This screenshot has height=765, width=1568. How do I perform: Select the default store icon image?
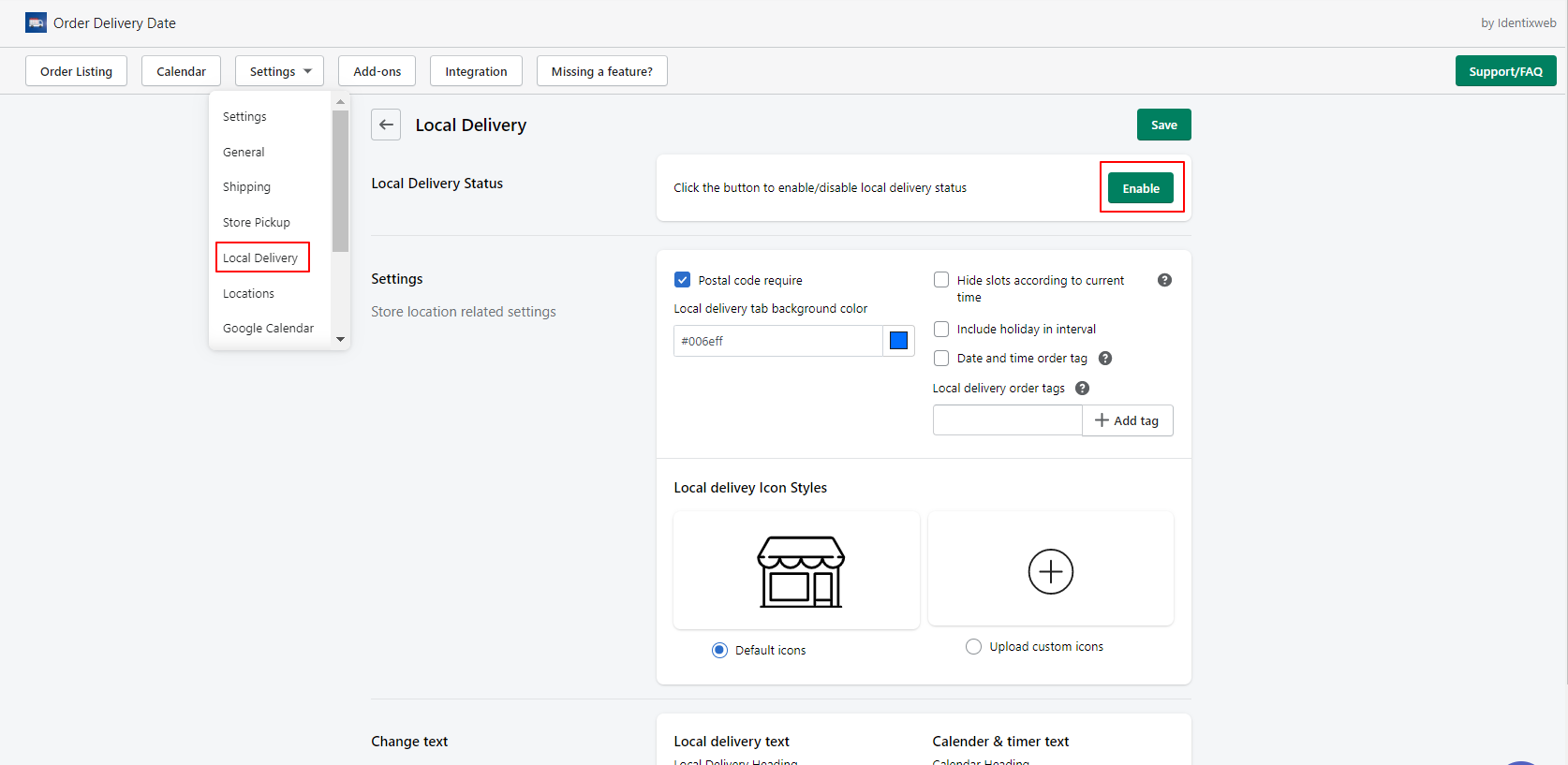tap(801, 571)
